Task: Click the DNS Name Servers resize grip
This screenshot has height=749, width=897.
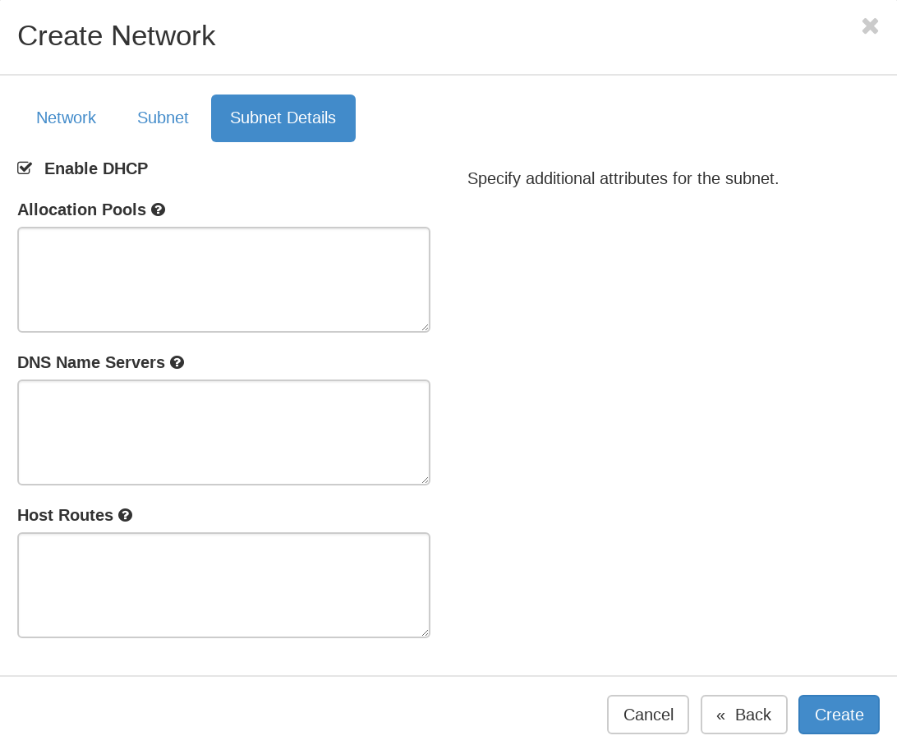Action: 425,480
